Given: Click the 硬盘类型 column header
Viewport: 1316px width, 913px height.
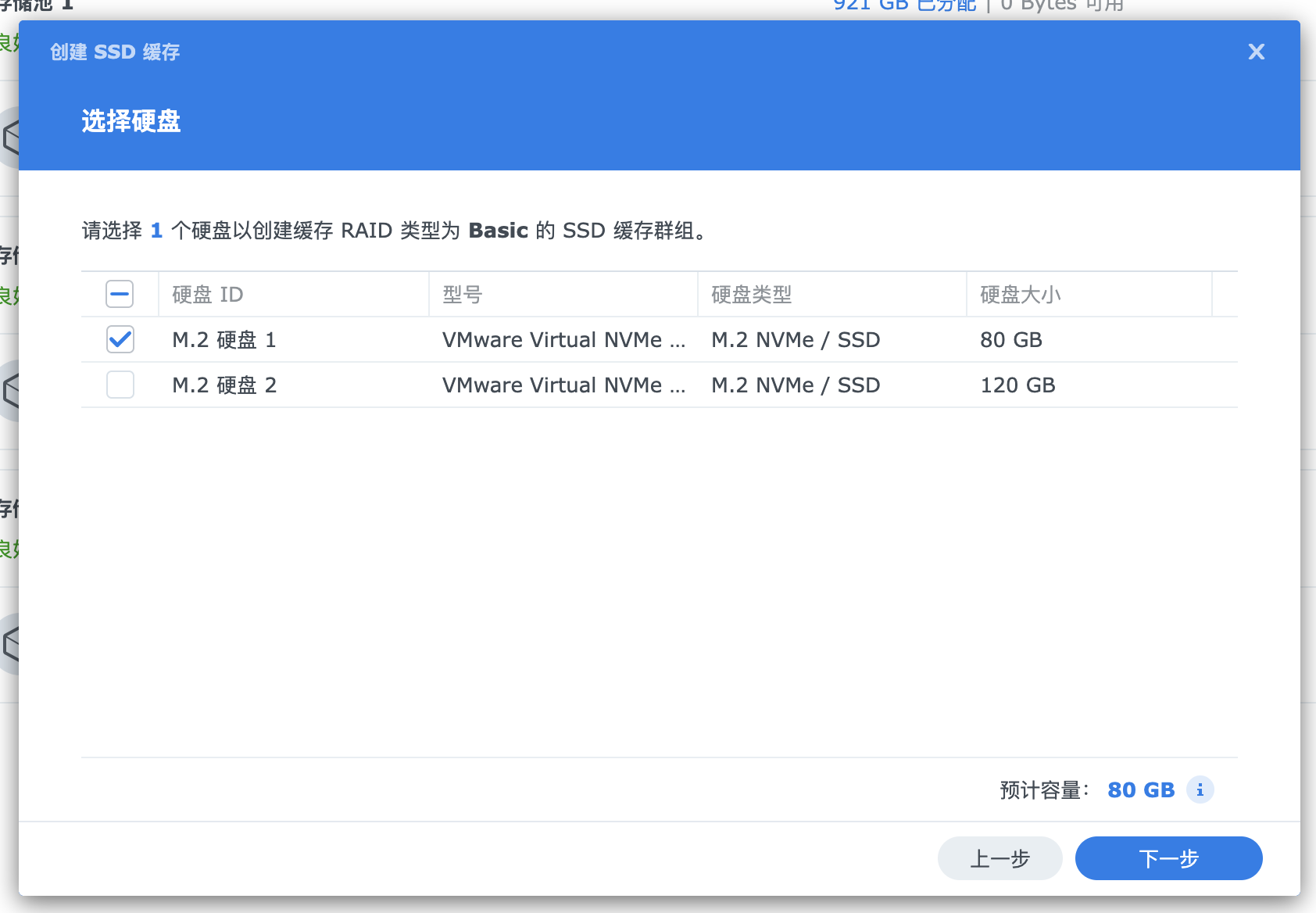Looking at the screenshot, I should [x=751, y=295].
